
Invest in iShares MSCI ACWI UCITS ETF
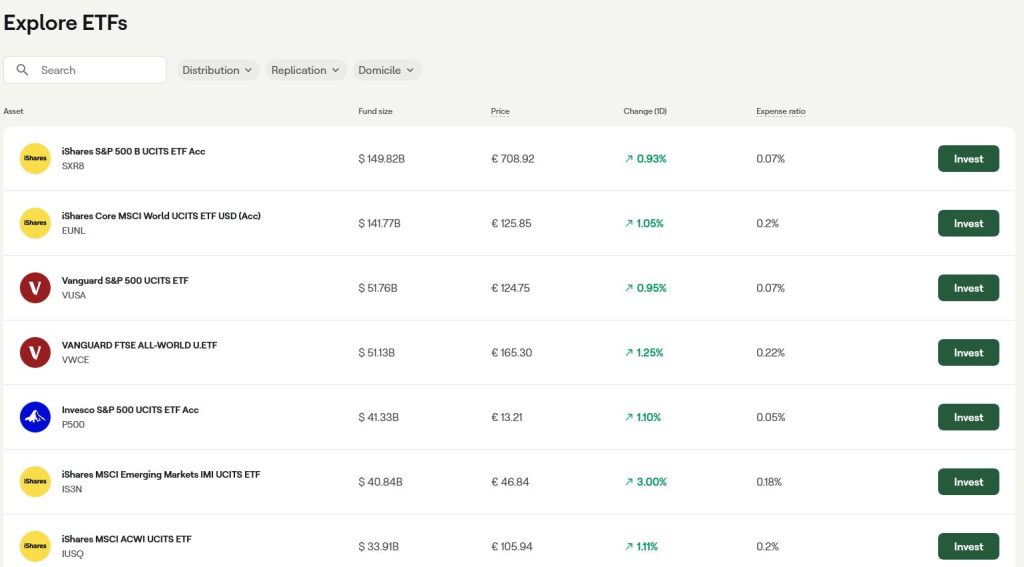(968, 547)
